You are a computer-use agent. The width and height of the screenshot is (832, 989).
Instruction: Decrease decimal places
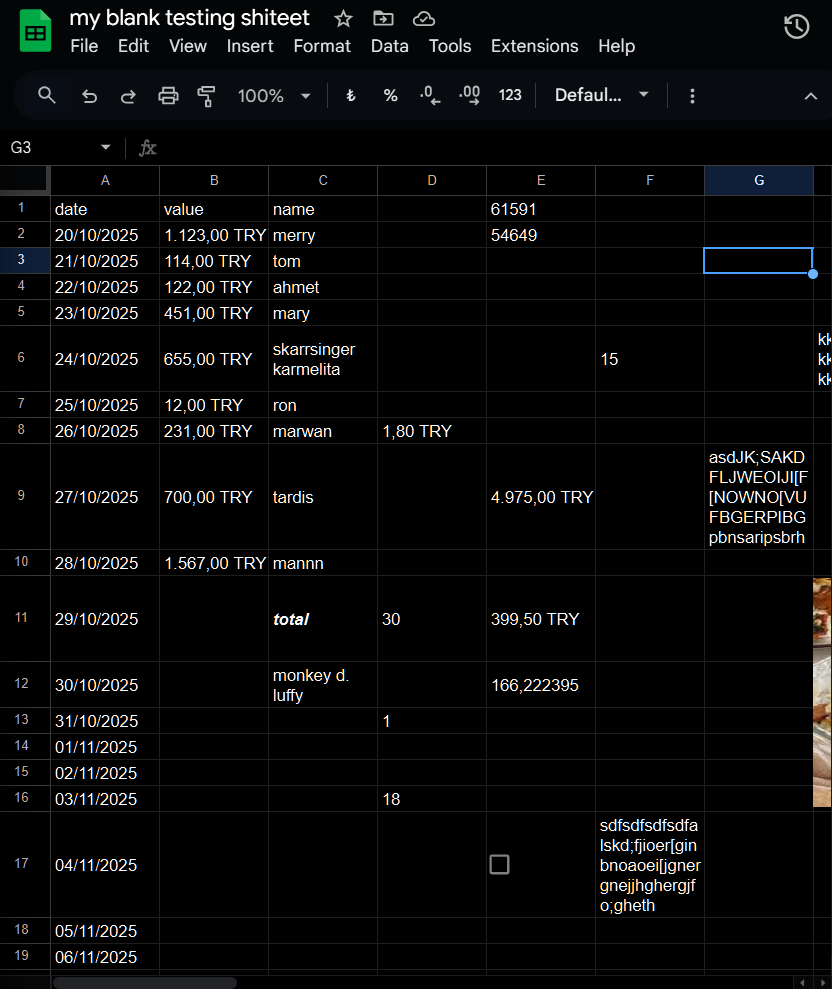[x=430, y=96]
